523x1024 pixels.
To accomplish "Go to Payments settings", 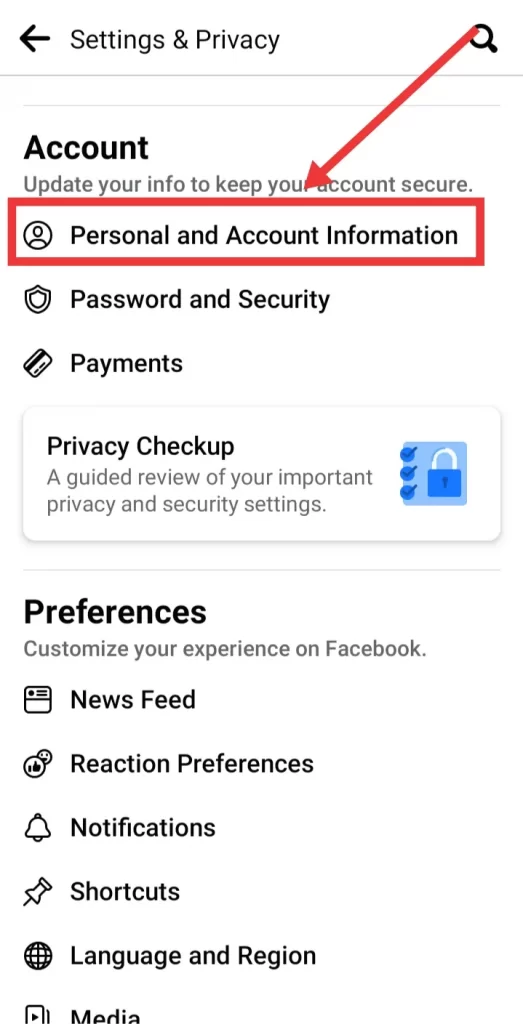I will point(127,364).
